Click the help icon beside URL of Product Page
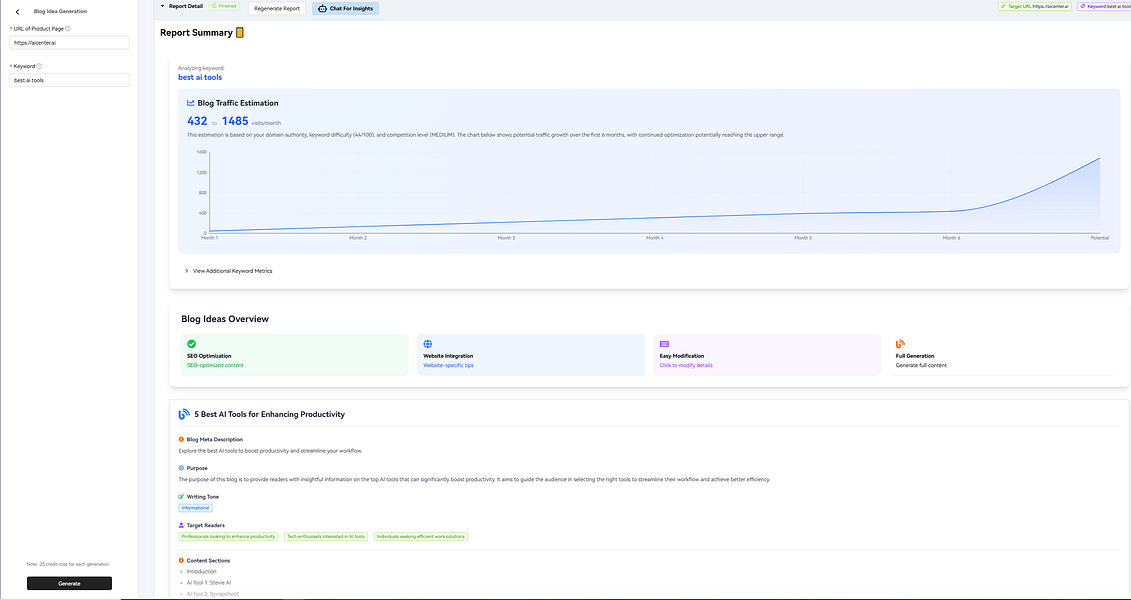This screenshot has height=600, width=1131. [68, 28]
